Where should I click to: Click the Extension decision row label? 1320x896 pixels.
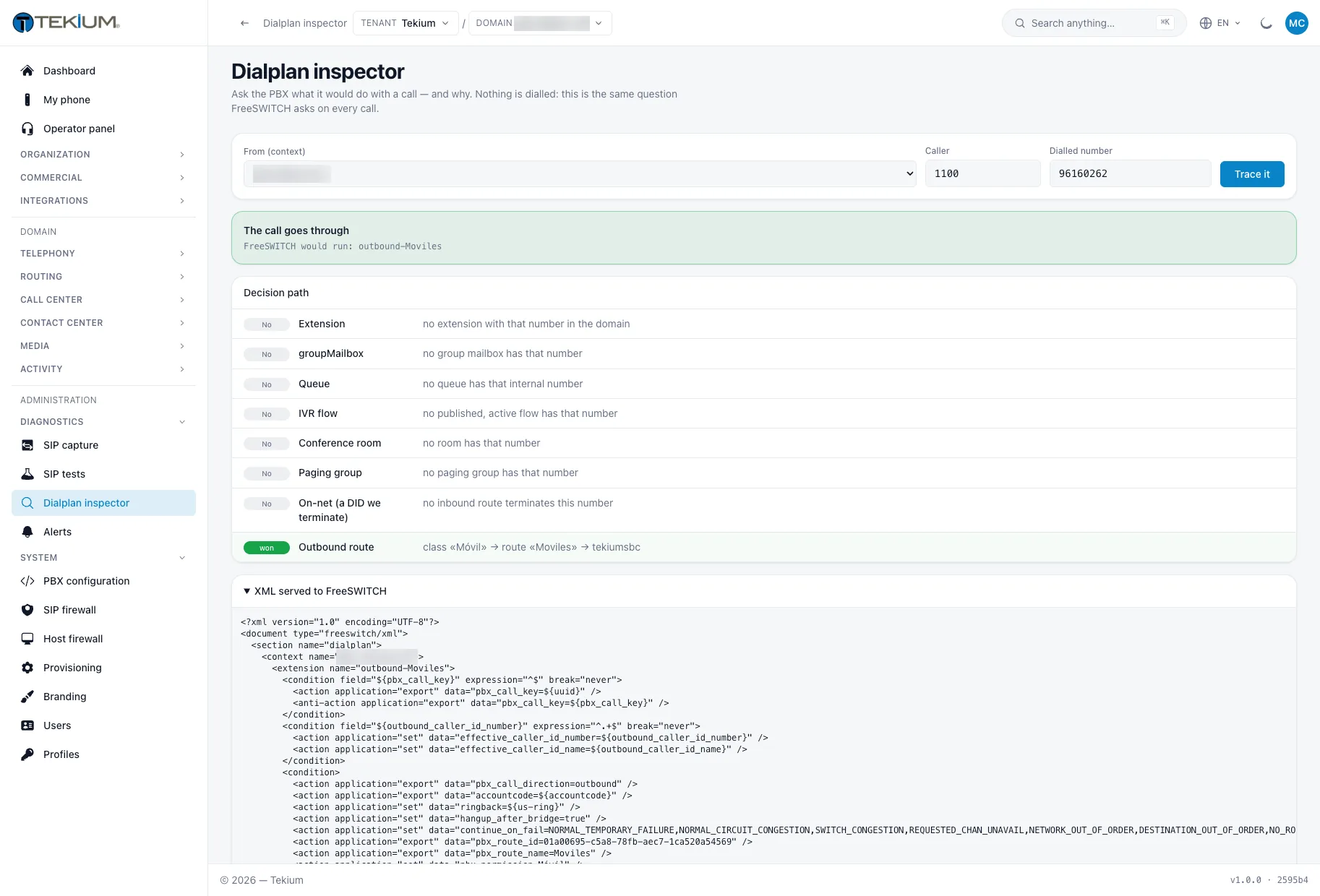coord(322,324)
